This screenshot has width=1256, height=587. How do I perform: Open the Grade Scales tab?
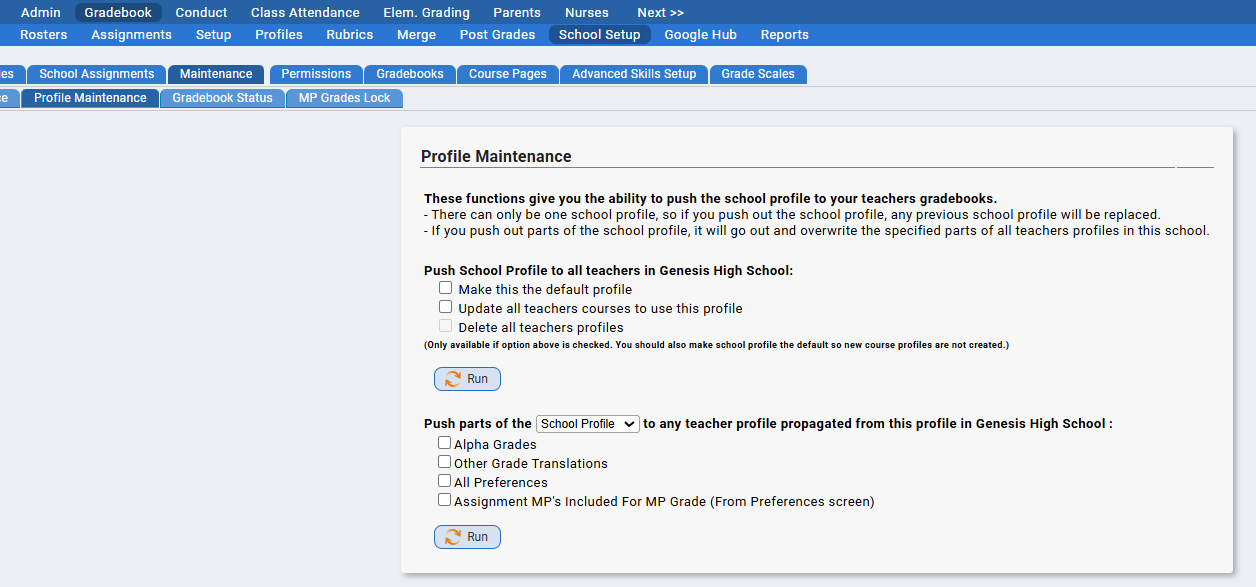click(x=758, y=74)
